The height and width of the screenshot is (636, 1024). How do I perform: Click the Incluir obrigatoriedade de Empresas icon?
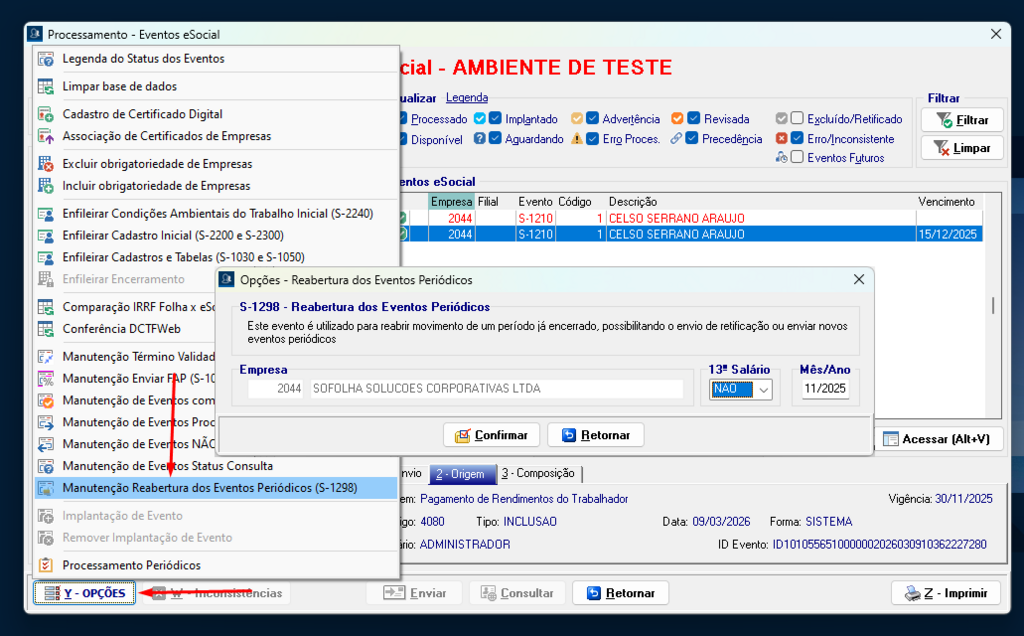(46, 186)
